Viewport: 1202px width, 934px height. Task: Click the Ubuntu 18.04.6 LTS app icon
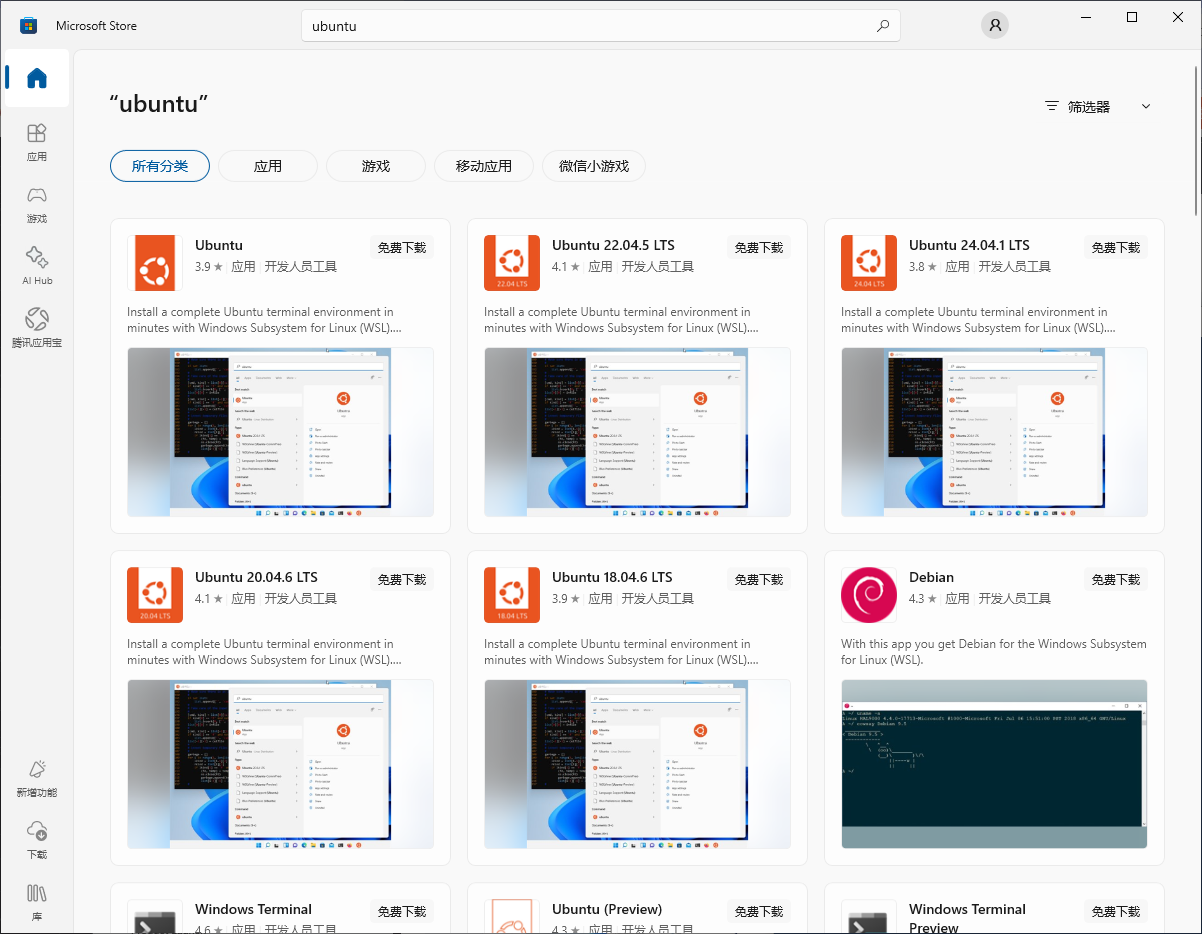[512, 595]
